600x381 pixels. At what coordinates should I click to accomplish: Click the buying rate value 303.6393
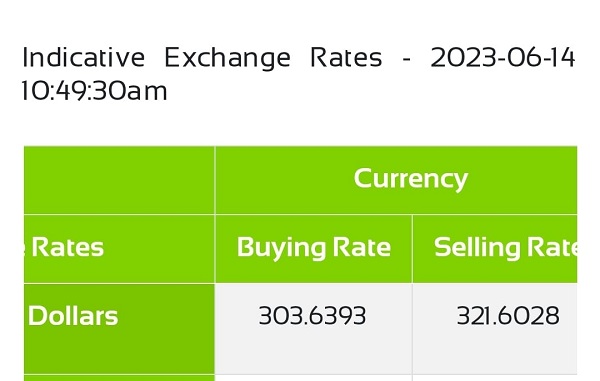pyautogui.click(x=312, y=316)
